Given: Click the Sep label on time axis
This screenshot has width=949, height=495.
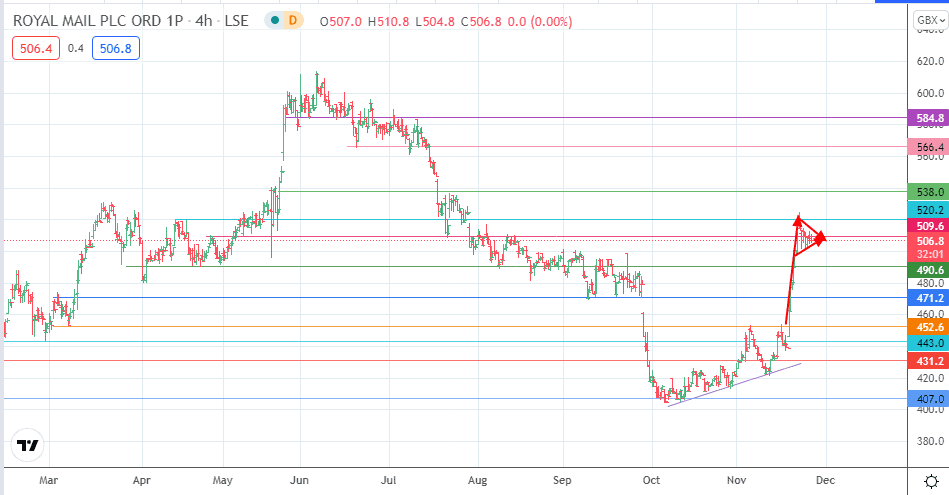Looking at the screenshot, I should 562,480.
